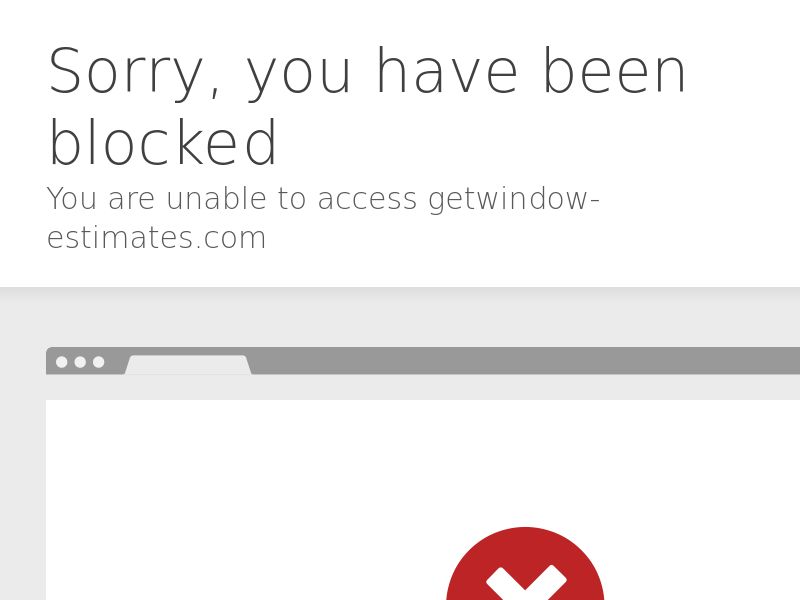Screen dimensions: 800x600
Task: Click the middle white dot in illustrated browser
Action: 80,362
